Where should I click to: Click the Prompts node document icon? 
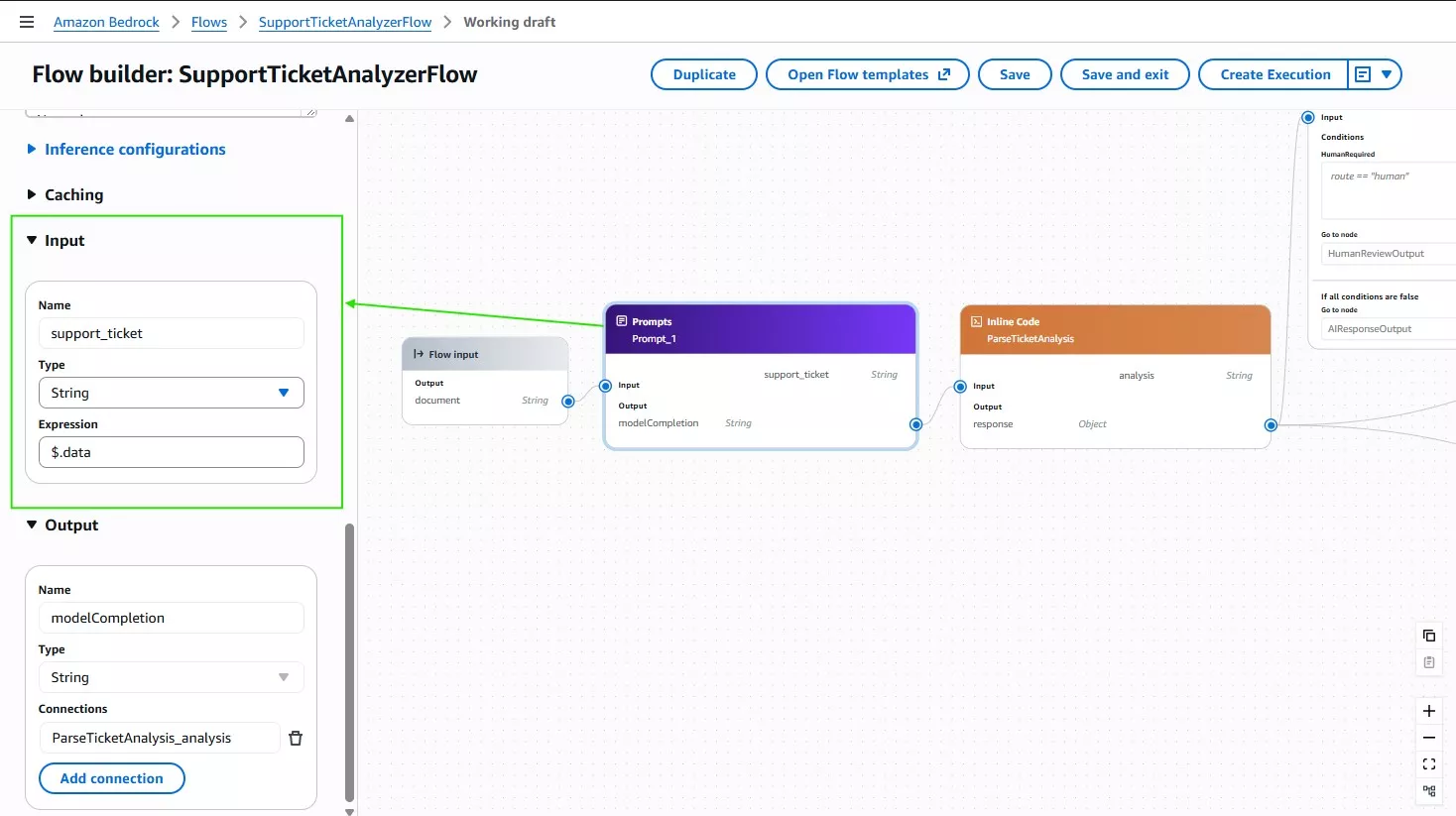tap(622, 321)
